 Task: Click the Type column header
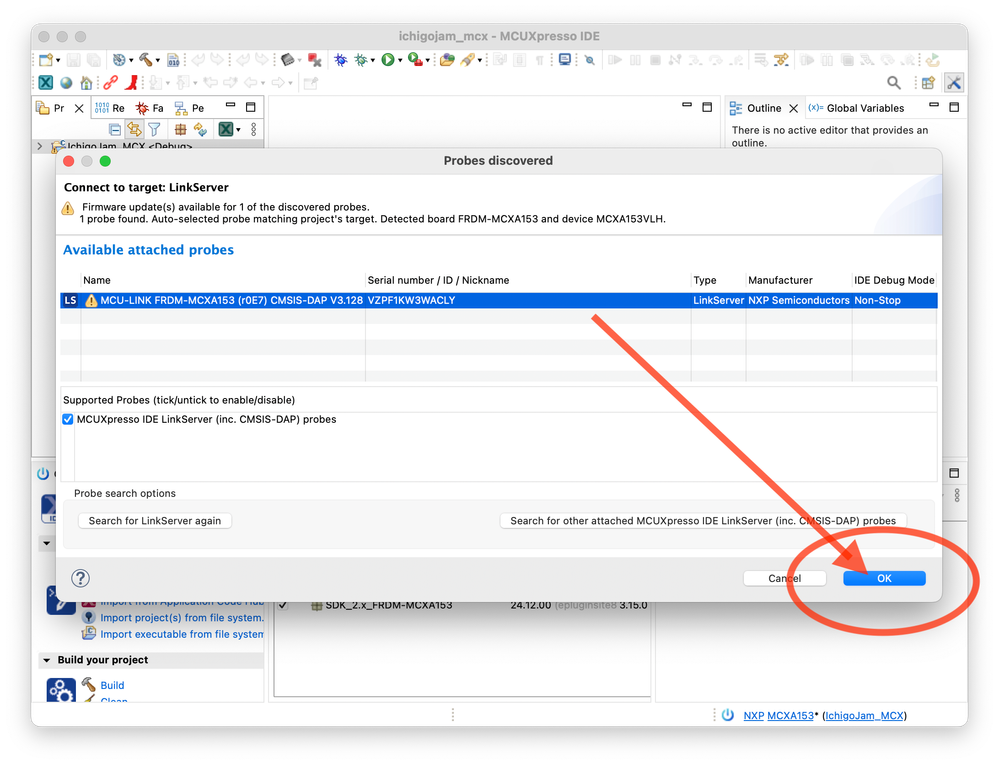pyautogui.click(x=705, y=280)
